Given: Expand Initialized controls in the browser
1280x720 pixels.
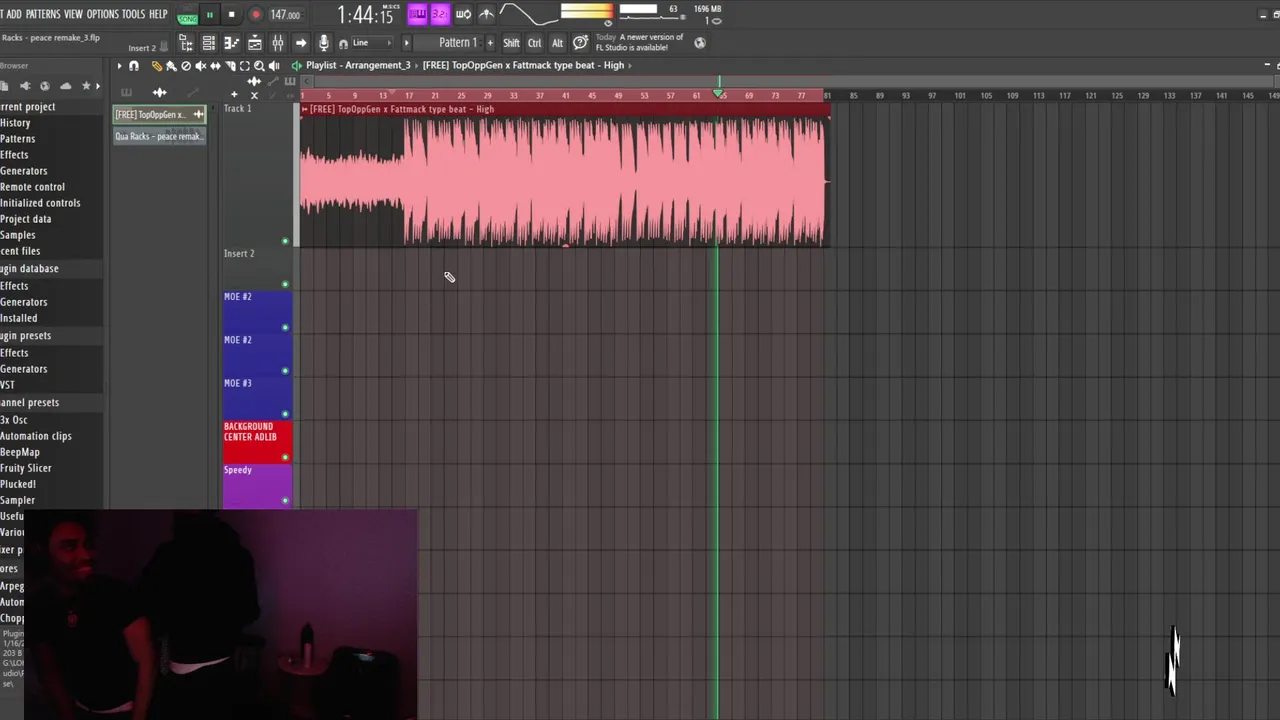Looking at the screenshot, I should point(40,203).
